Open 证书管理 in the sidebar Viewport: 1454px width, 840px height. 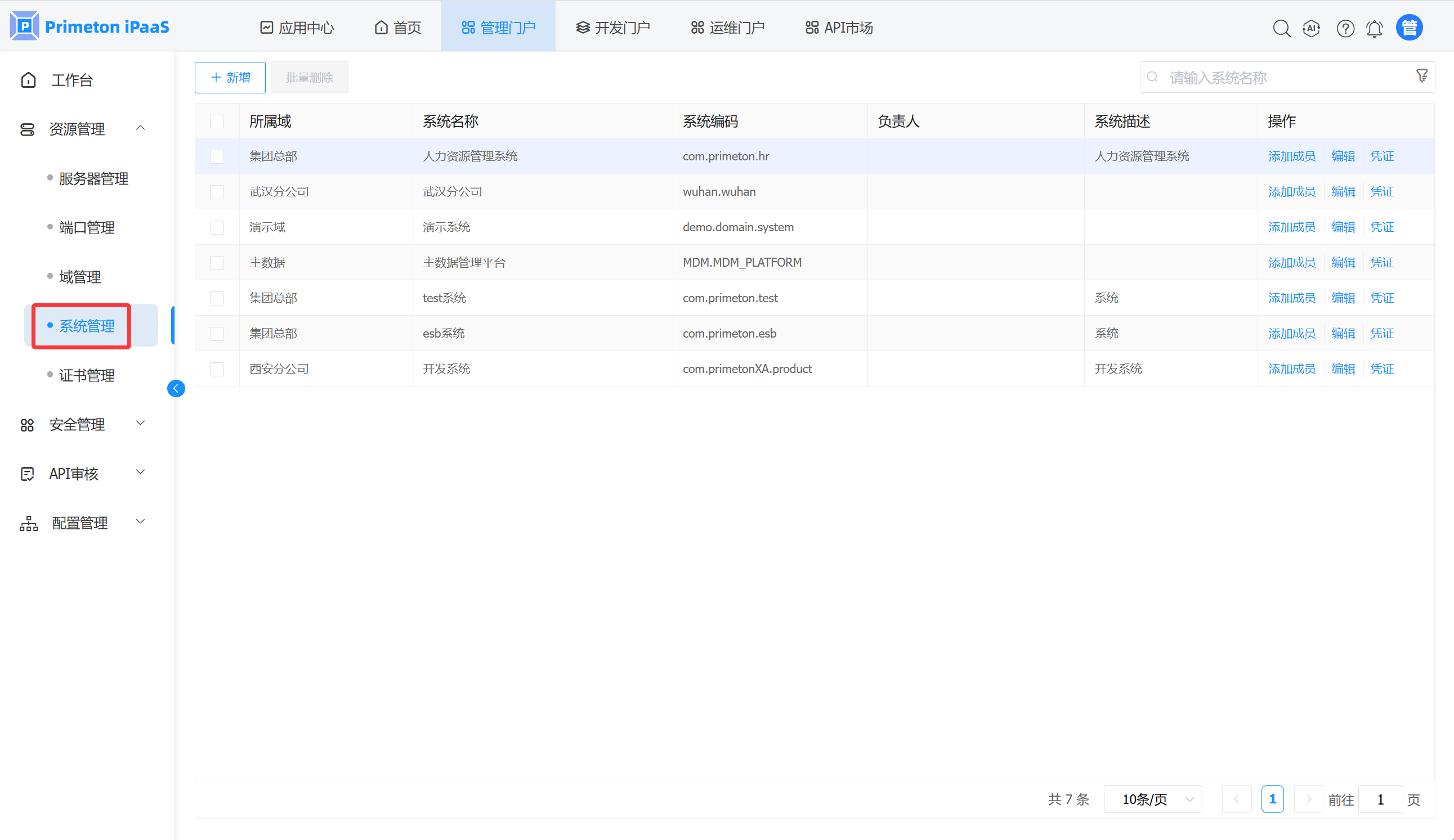[87, 375]
